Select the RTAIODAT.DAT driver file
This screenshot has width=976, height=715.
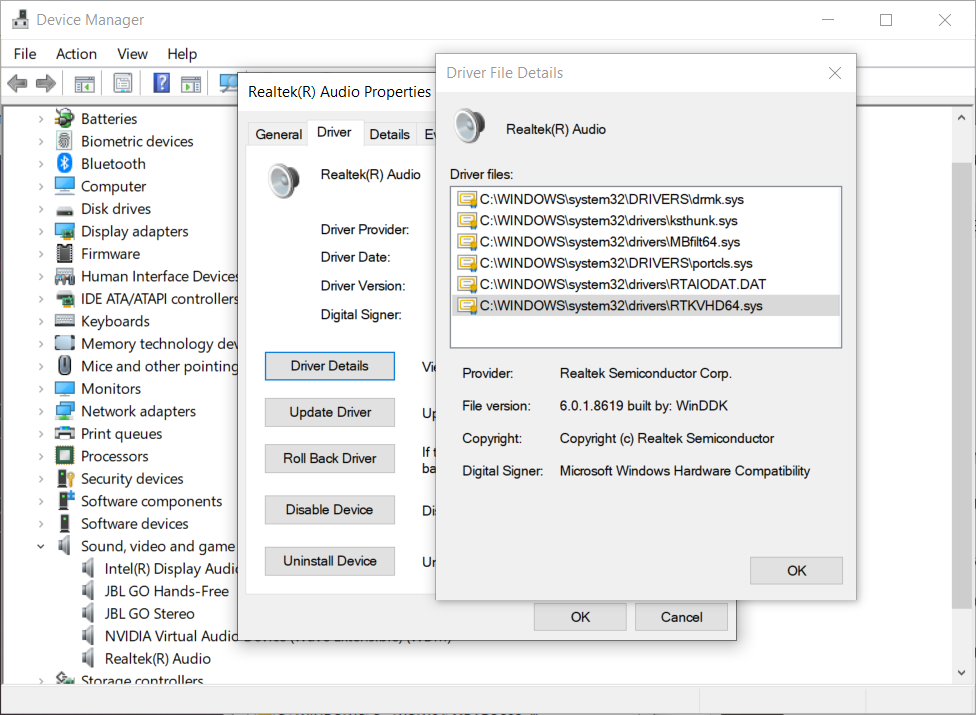645,284
